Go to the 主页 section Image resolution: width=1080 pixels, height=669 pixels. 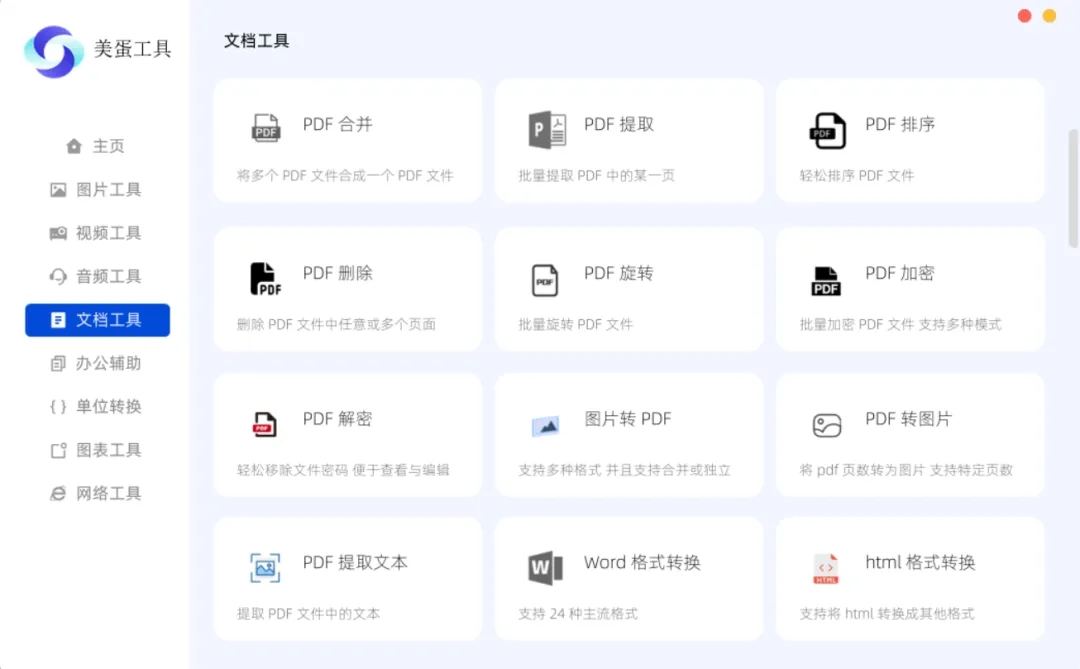pyautogui.click(x=97, y=145)
